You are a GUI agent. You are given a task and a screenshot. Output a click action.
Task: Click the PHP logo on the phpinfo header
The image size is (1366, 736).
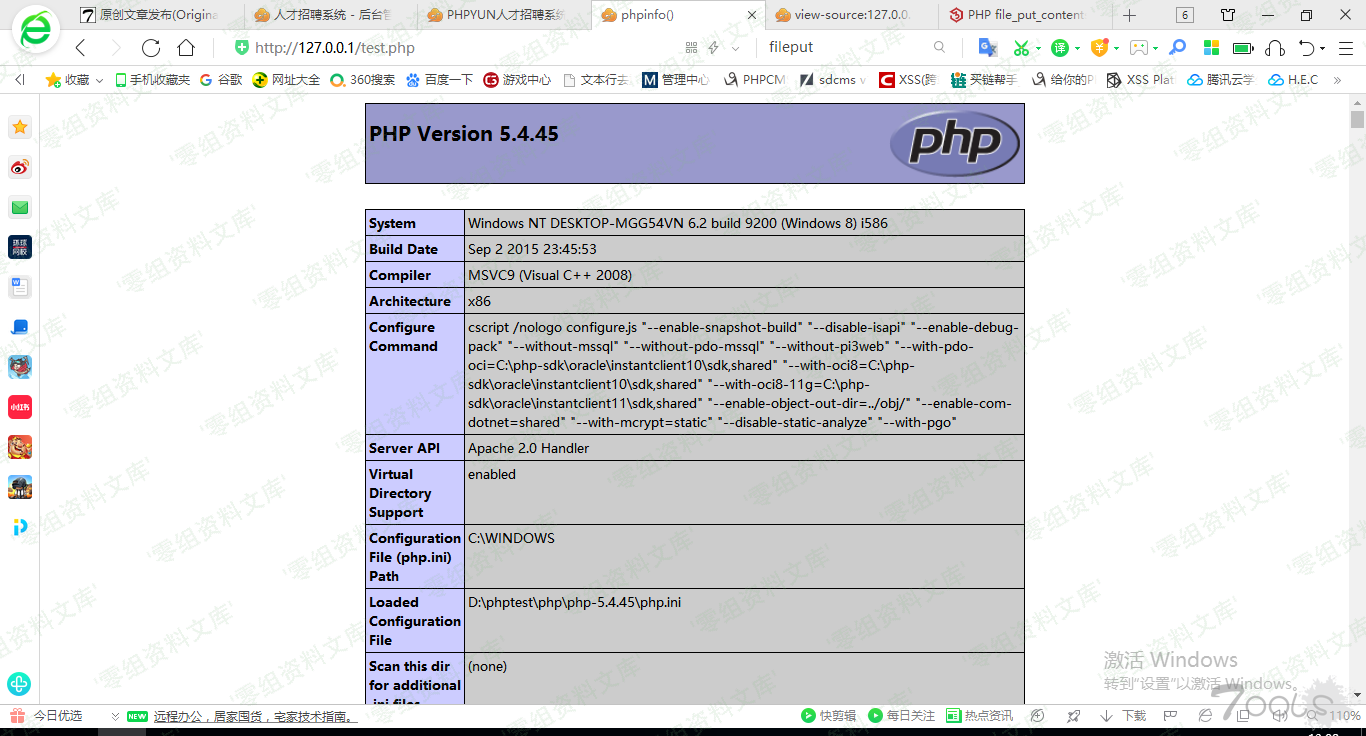(x=954, y=144)
